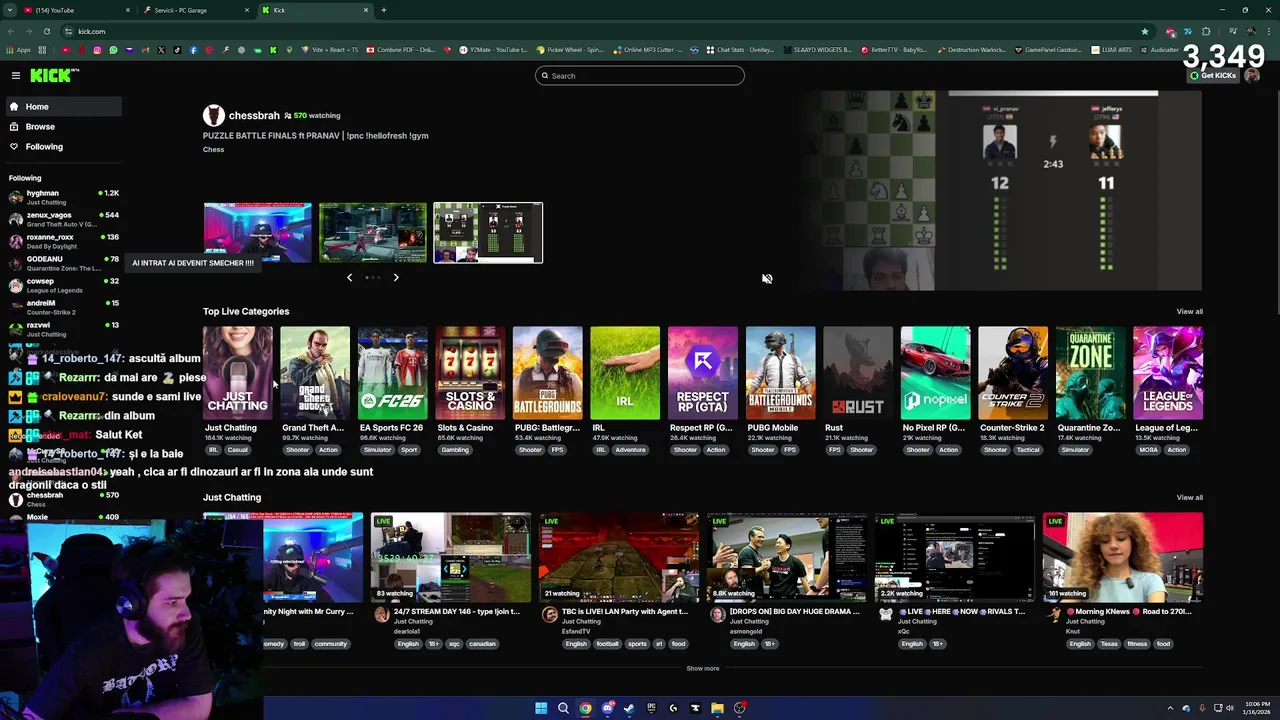This screenshot has width=1280, height=720.
Task: Open Windows taskbar search
Action: (563, 708)
